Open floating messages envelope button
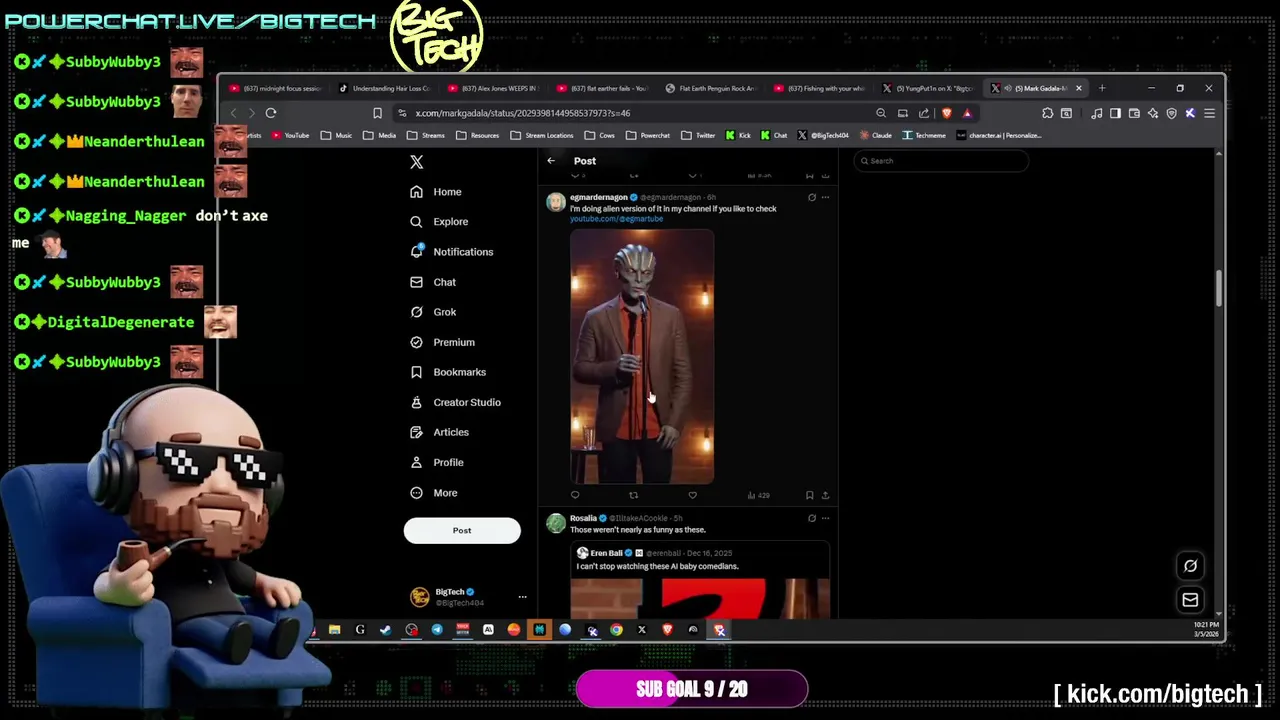This screenshot has height=720, width=1280. point(1190,600)
